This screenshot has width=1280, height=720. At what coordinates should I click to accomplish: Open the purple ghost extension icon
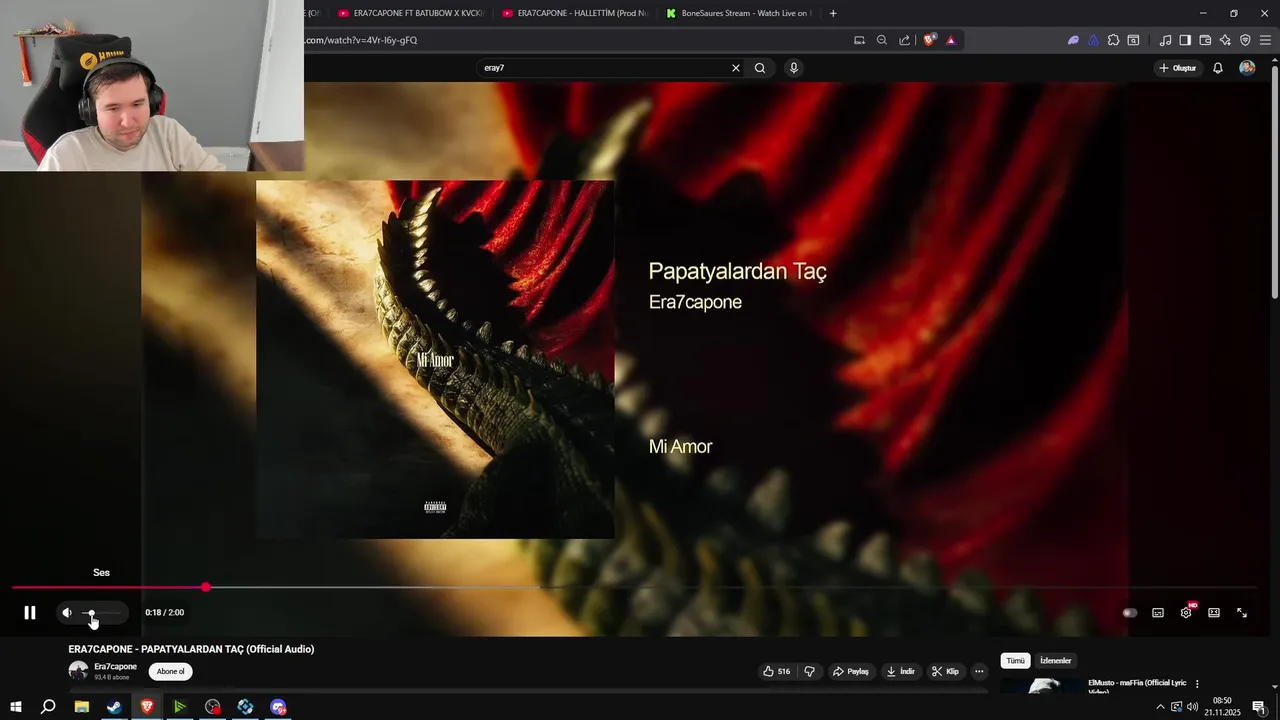(1074, 40)
